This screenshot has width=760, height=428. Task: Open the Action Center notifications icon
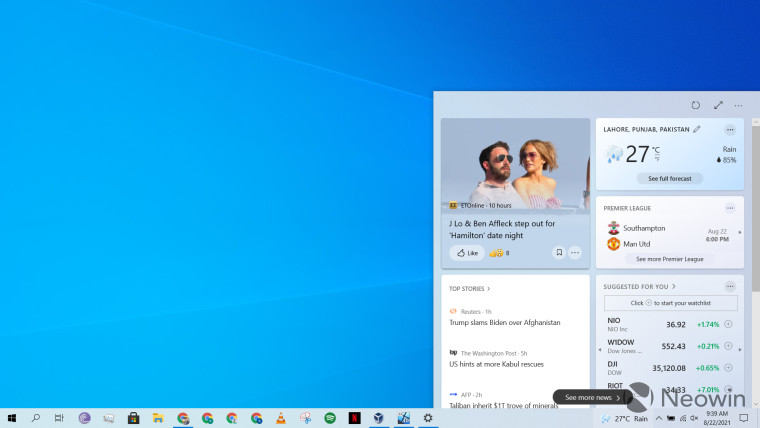(x=744, y=418)
